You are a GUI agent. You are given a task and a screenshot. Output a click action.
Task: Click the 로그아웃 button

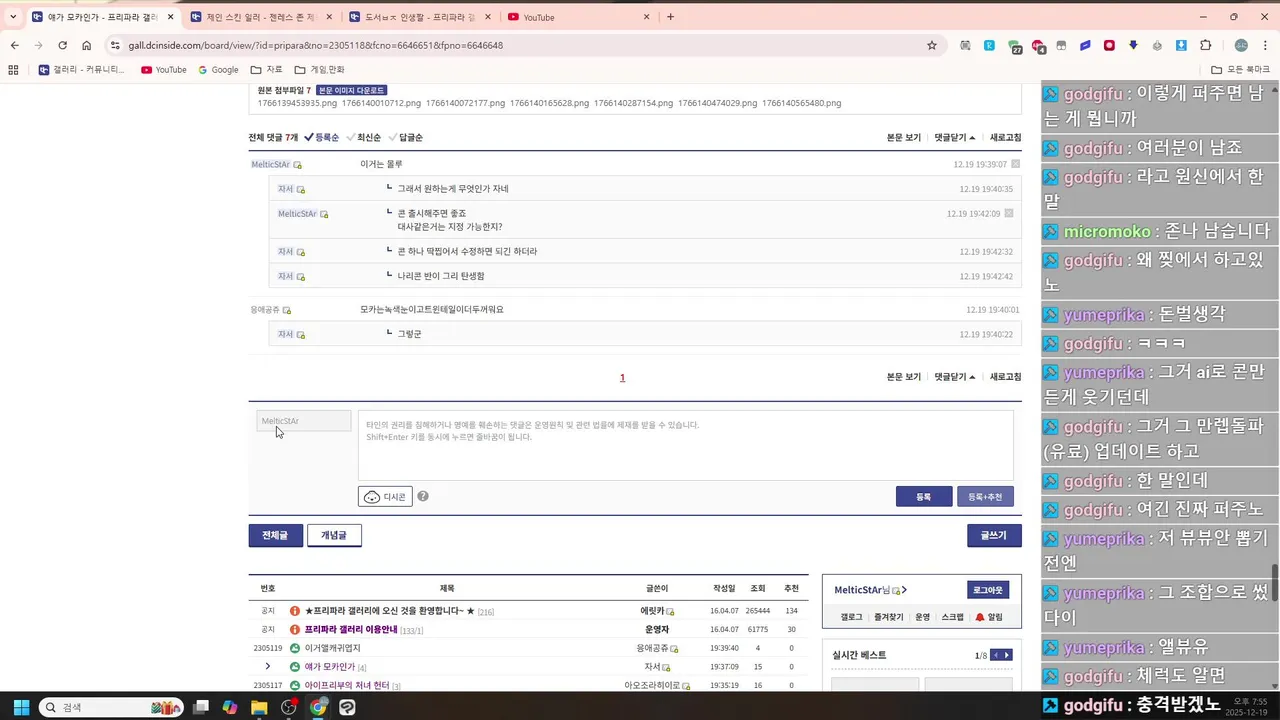click(988, 590)
